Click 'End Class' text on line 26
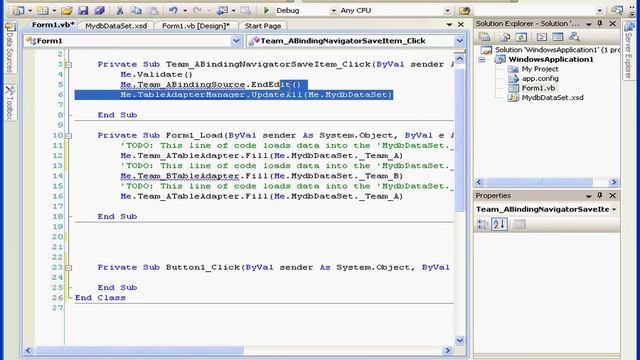 point(100,298)
